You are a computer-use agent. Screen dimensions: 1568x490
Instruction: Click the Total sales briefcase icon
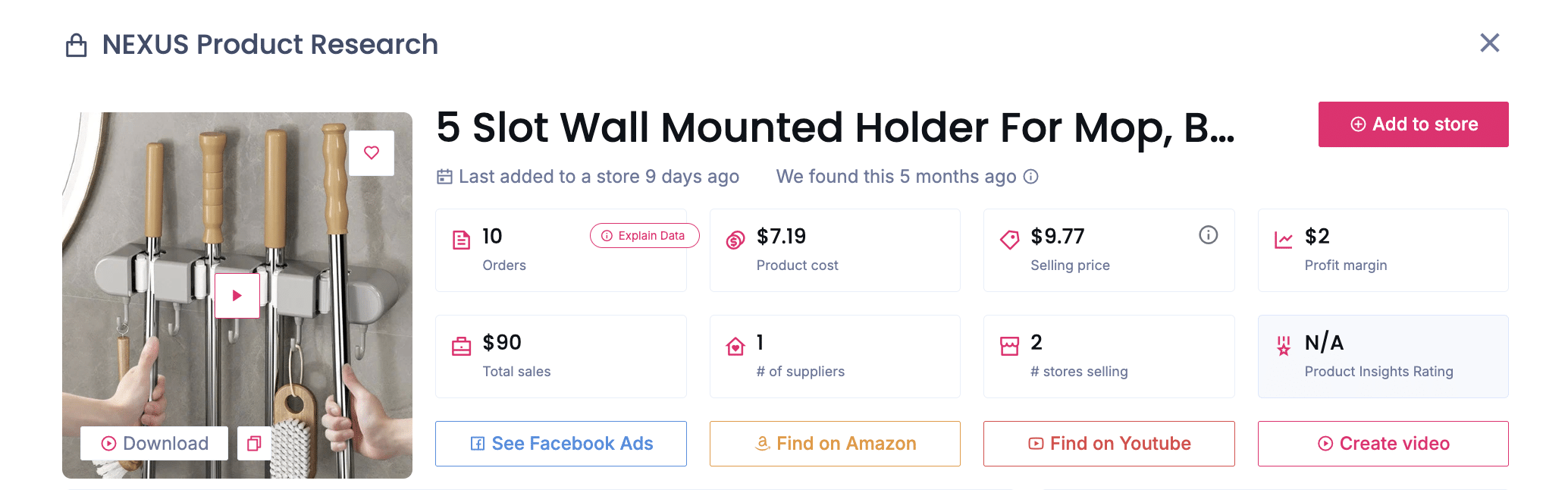point(461,347)
